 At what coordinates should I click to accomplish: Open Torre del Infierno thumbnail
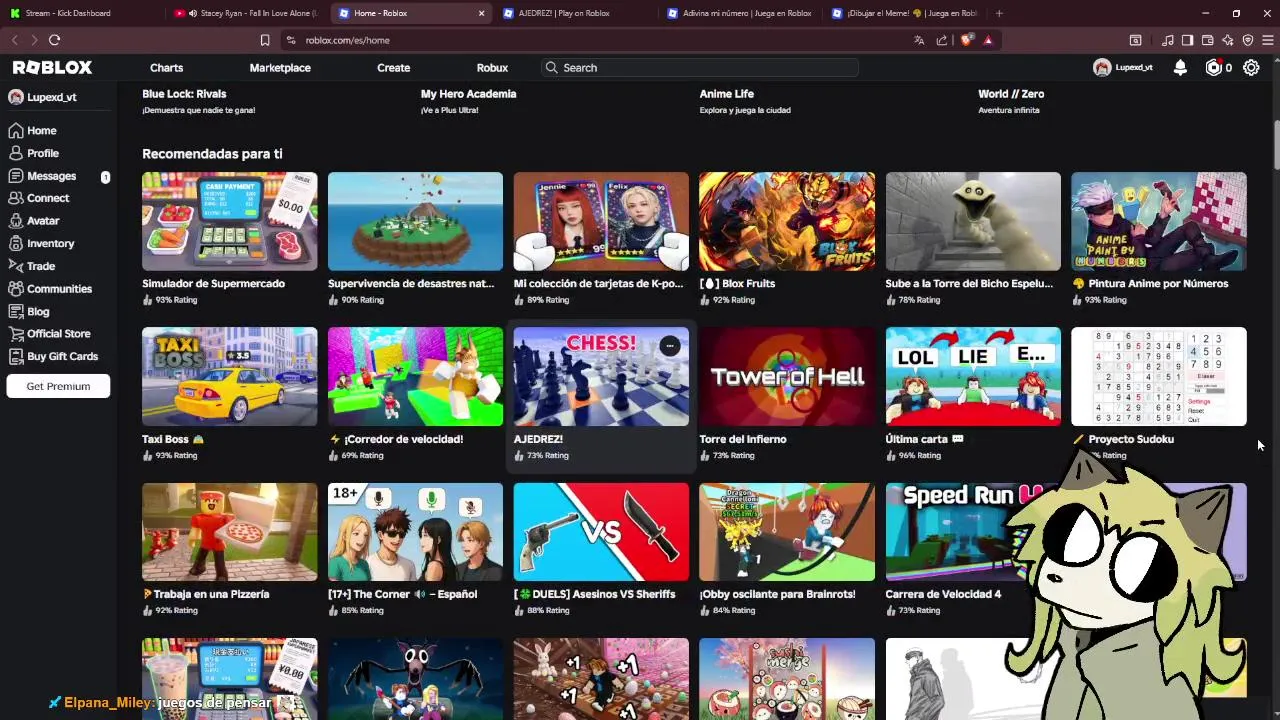pyautogui.click(x=787, y=376)
